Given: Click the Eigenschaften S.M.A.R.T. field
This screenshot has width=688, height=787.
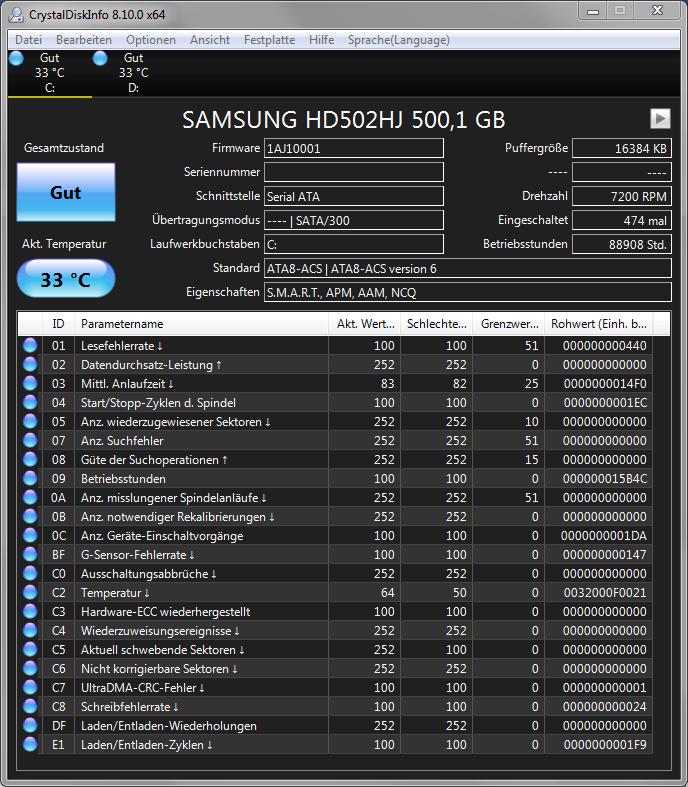Looking at the screenshot, I should coord(468,293).
